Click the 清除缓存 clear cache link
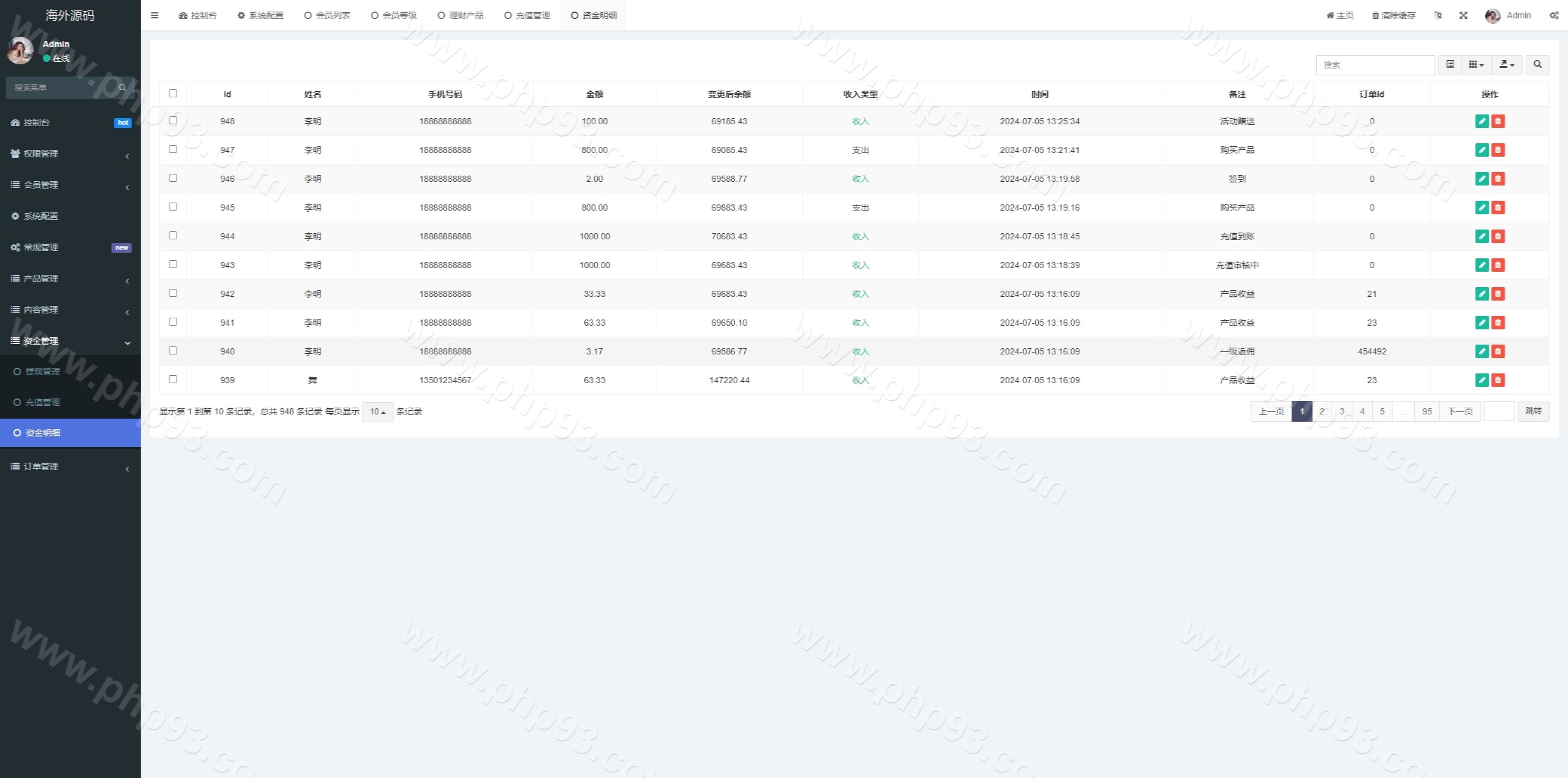Screen dimensions: 1568x778 (1393, 15)
